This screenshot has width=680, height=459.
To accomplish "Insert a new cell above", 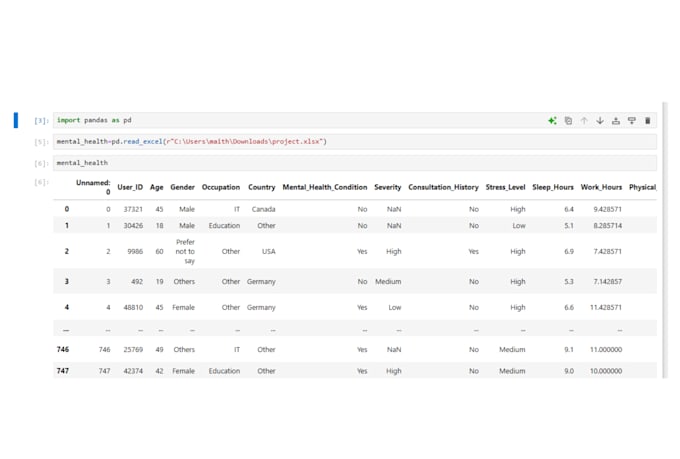I will pyautogui.click(x=616, y=121).
